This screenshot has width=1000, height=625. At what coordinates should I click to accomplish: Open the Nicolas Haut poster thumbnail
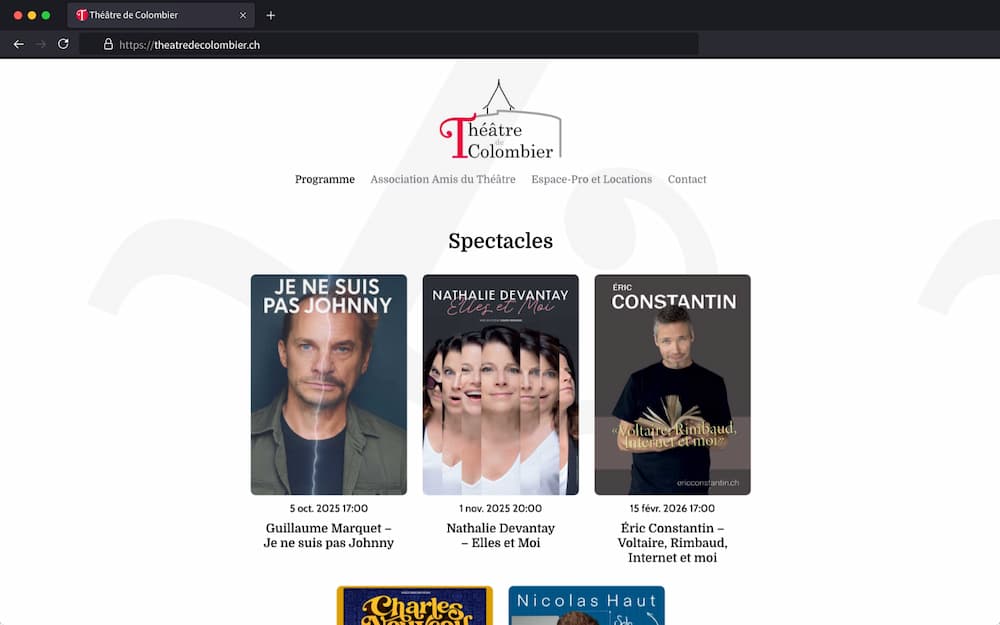pyautogui.click(x=587, y=605)
